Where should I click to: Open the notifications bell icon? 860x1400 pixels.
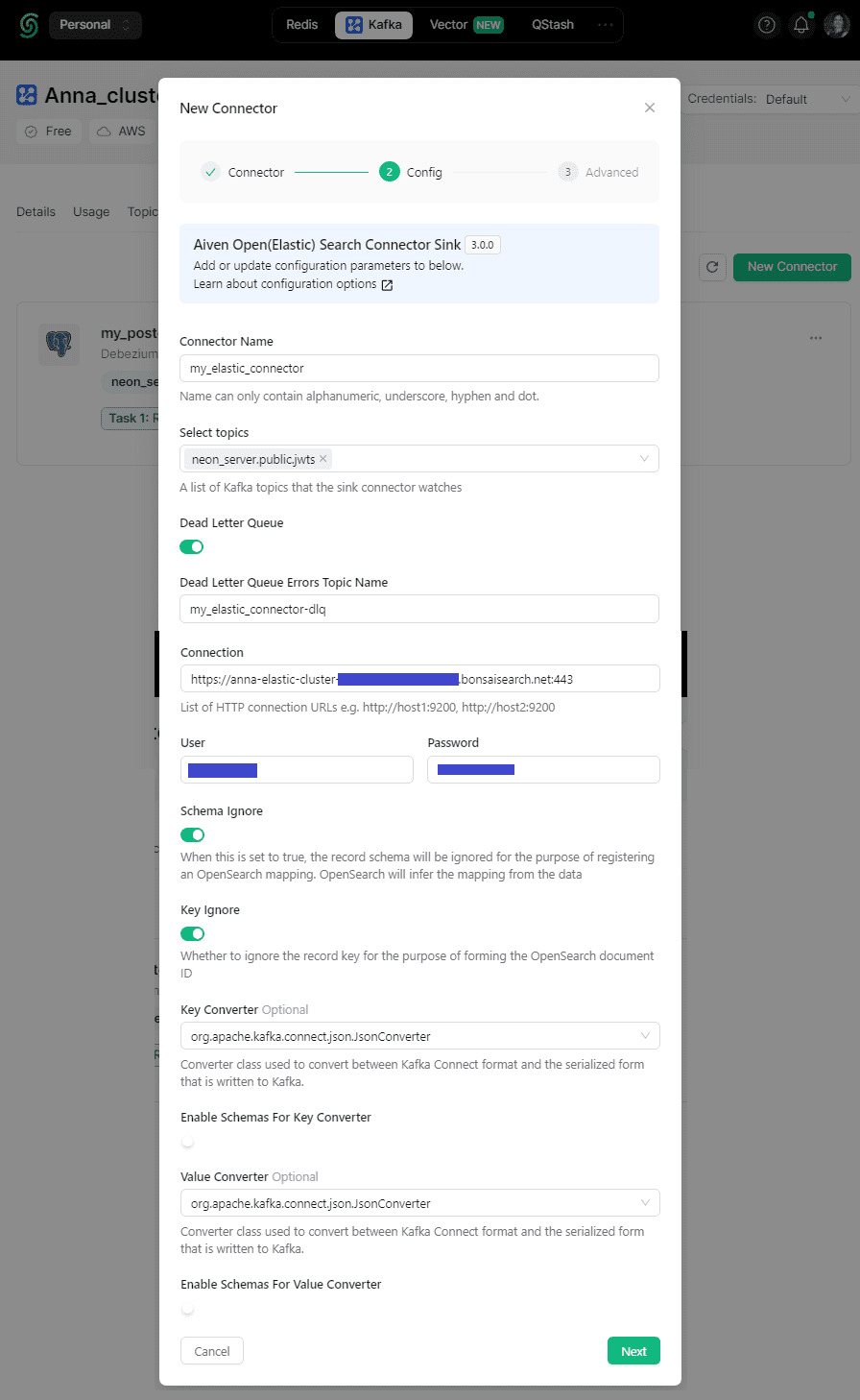(800, 25)
